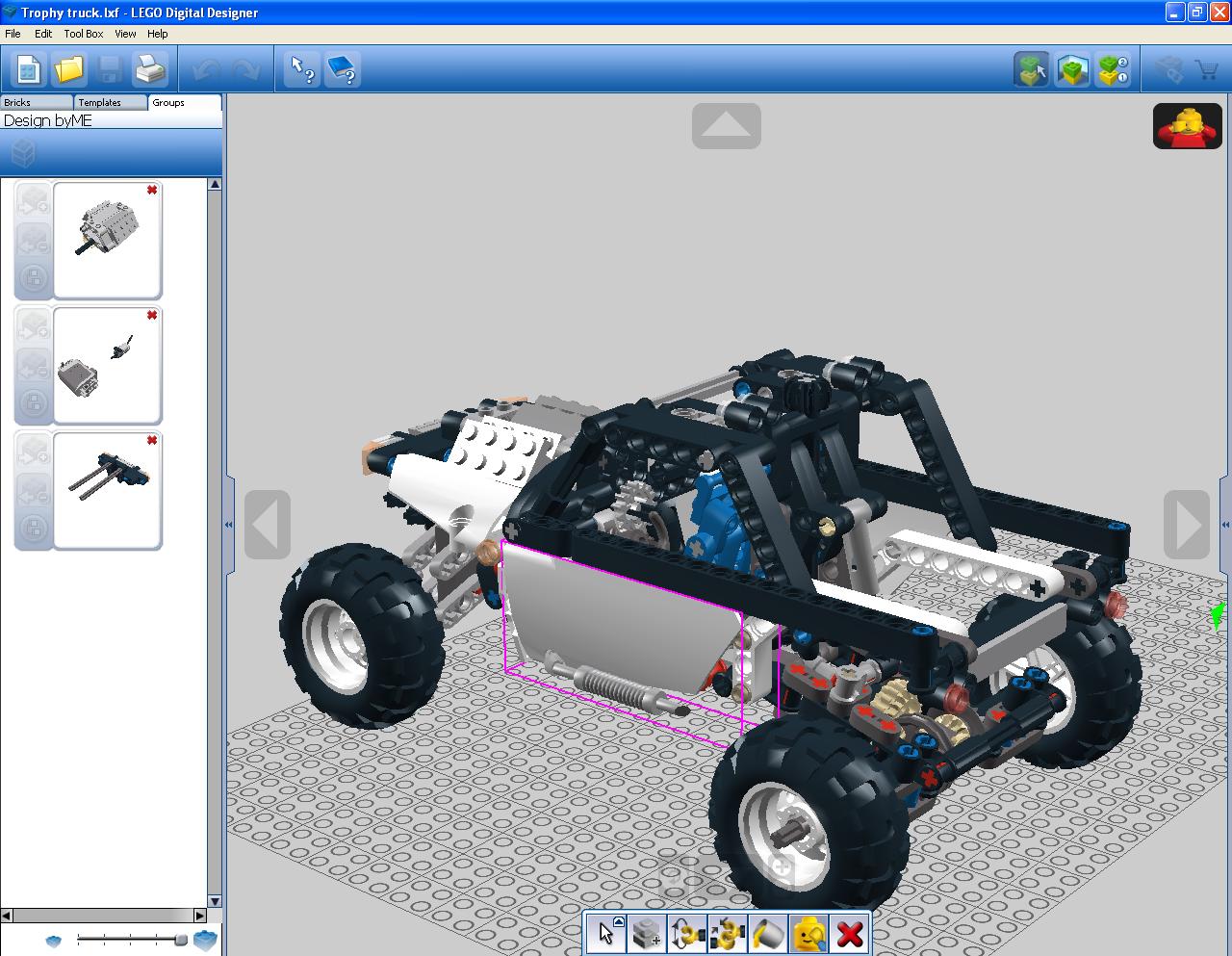Select the axle bracket group thumbnail
1232x956 pixels.
tap(107, 490)
